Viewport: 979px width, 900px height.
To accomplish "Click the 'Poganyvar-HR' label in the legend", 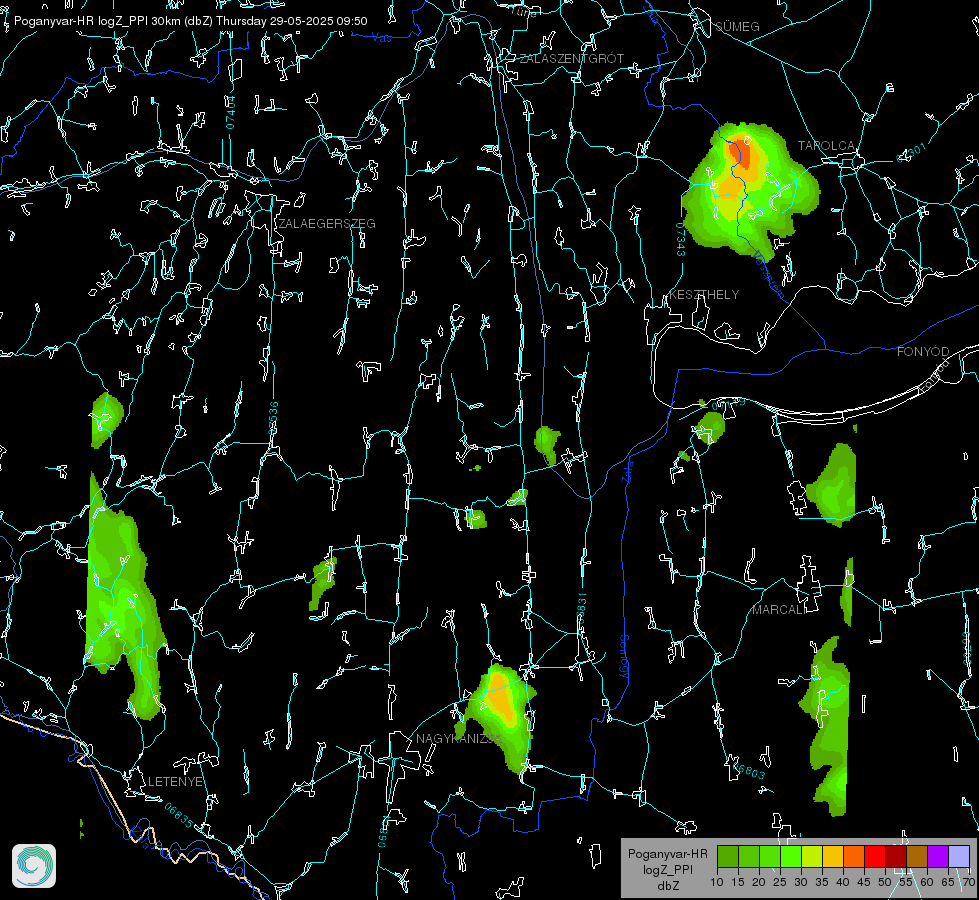I will [667, 854].
